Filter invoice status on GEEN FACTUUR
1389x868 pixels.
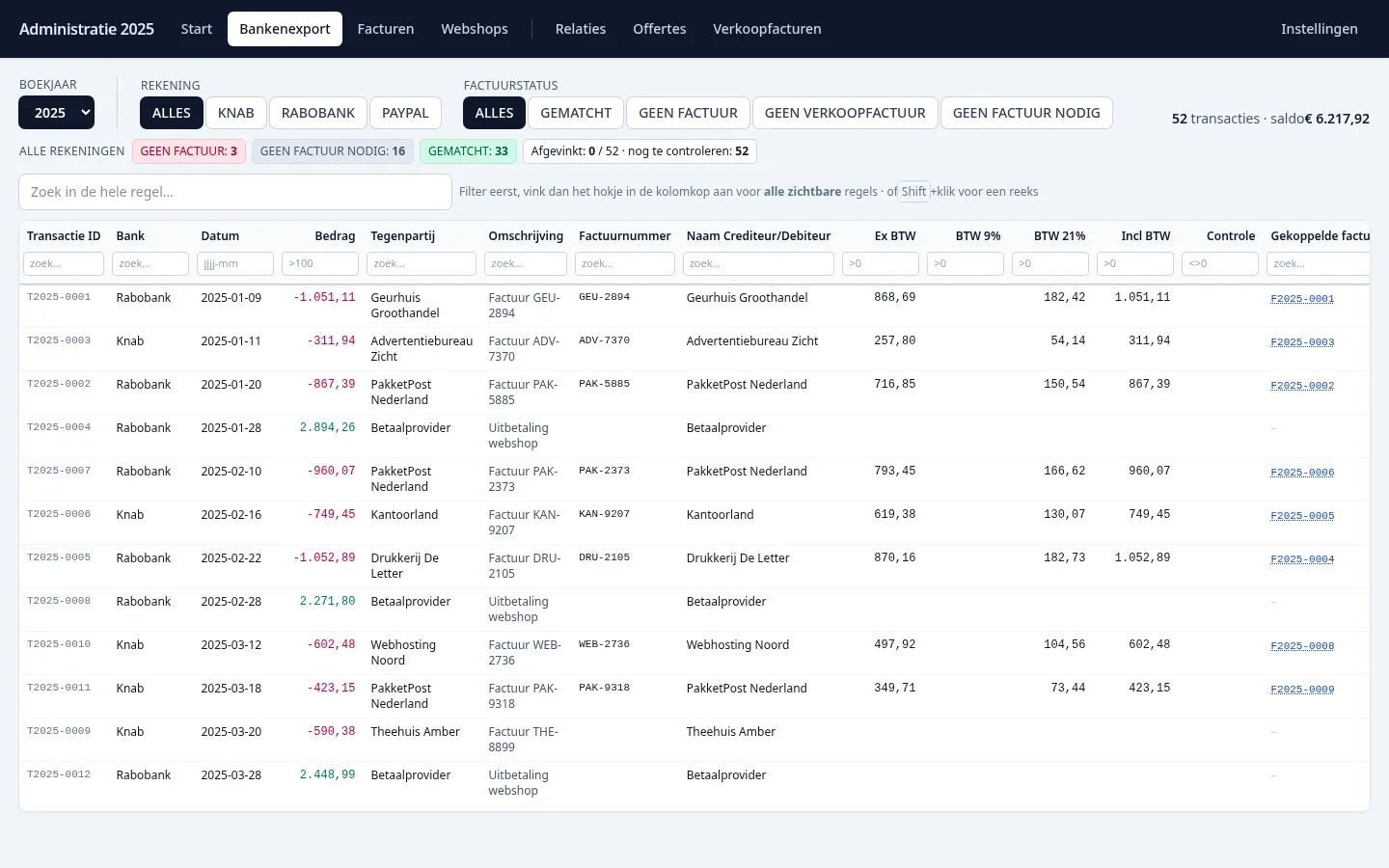point(689,113)
